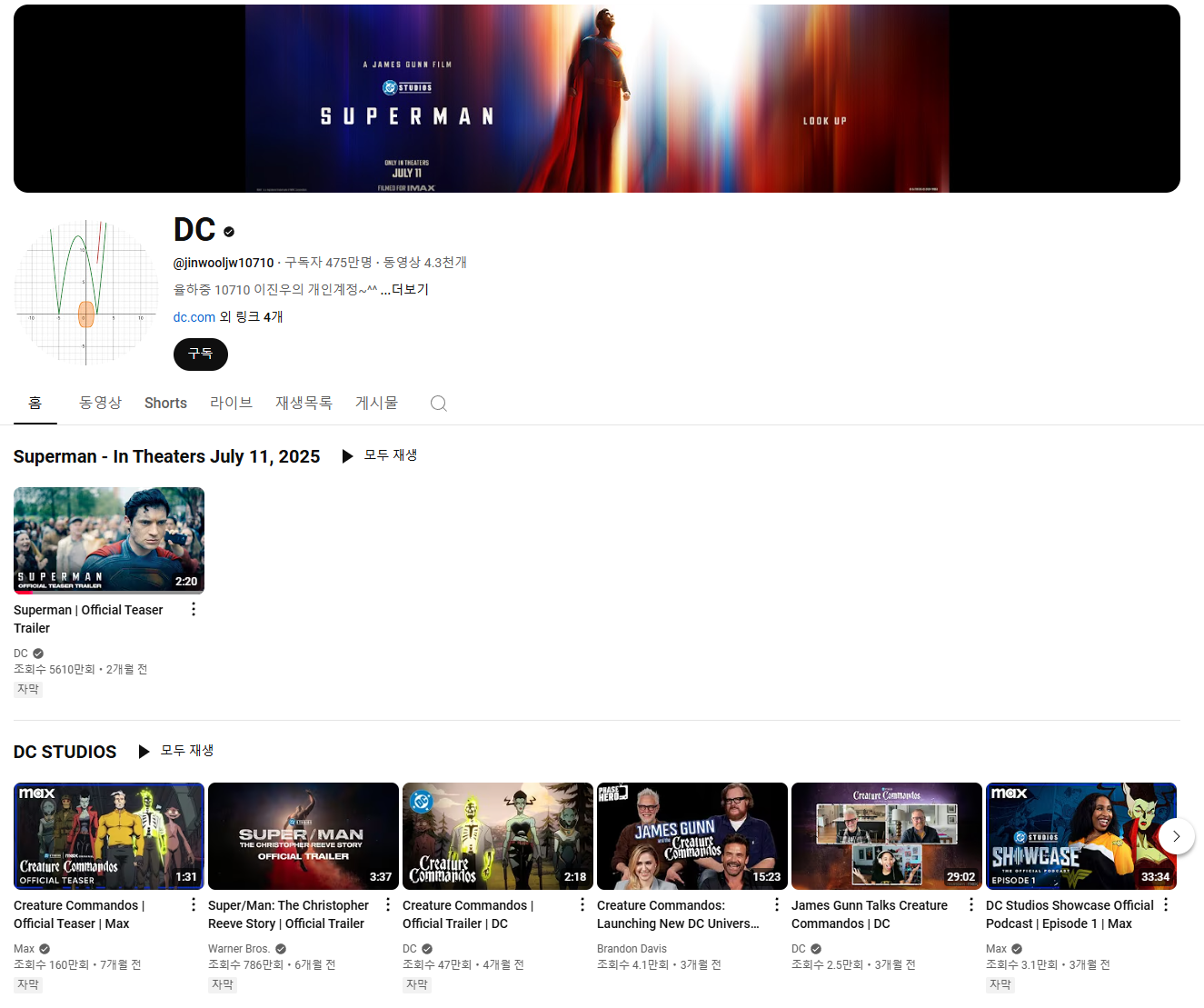Open the 재생목록 tab

pyautogui.click(x=303, y=403)
